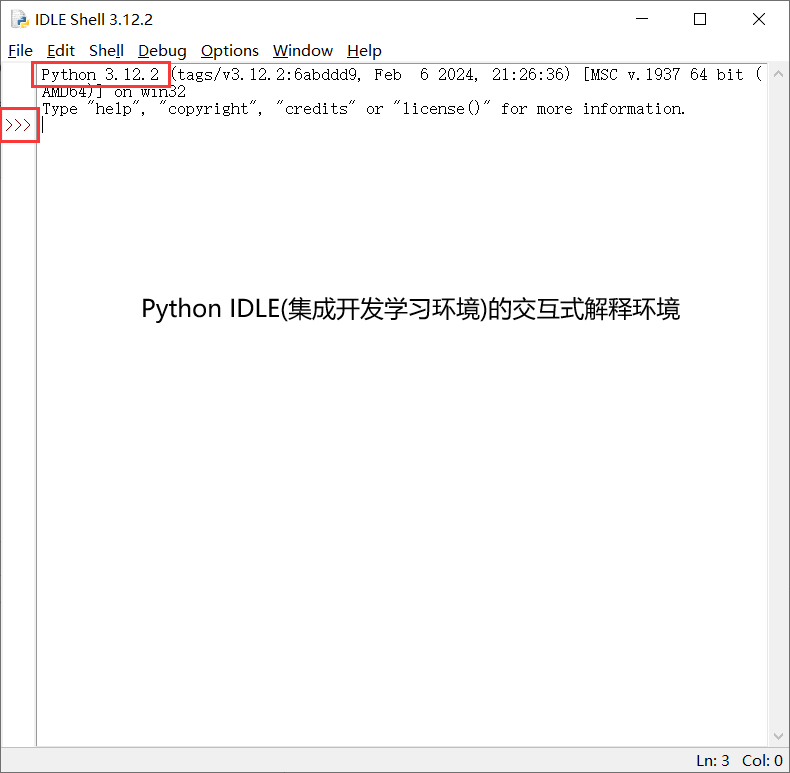Click the scrollbar down arrow
790x773 pixels.
(777, 736)
